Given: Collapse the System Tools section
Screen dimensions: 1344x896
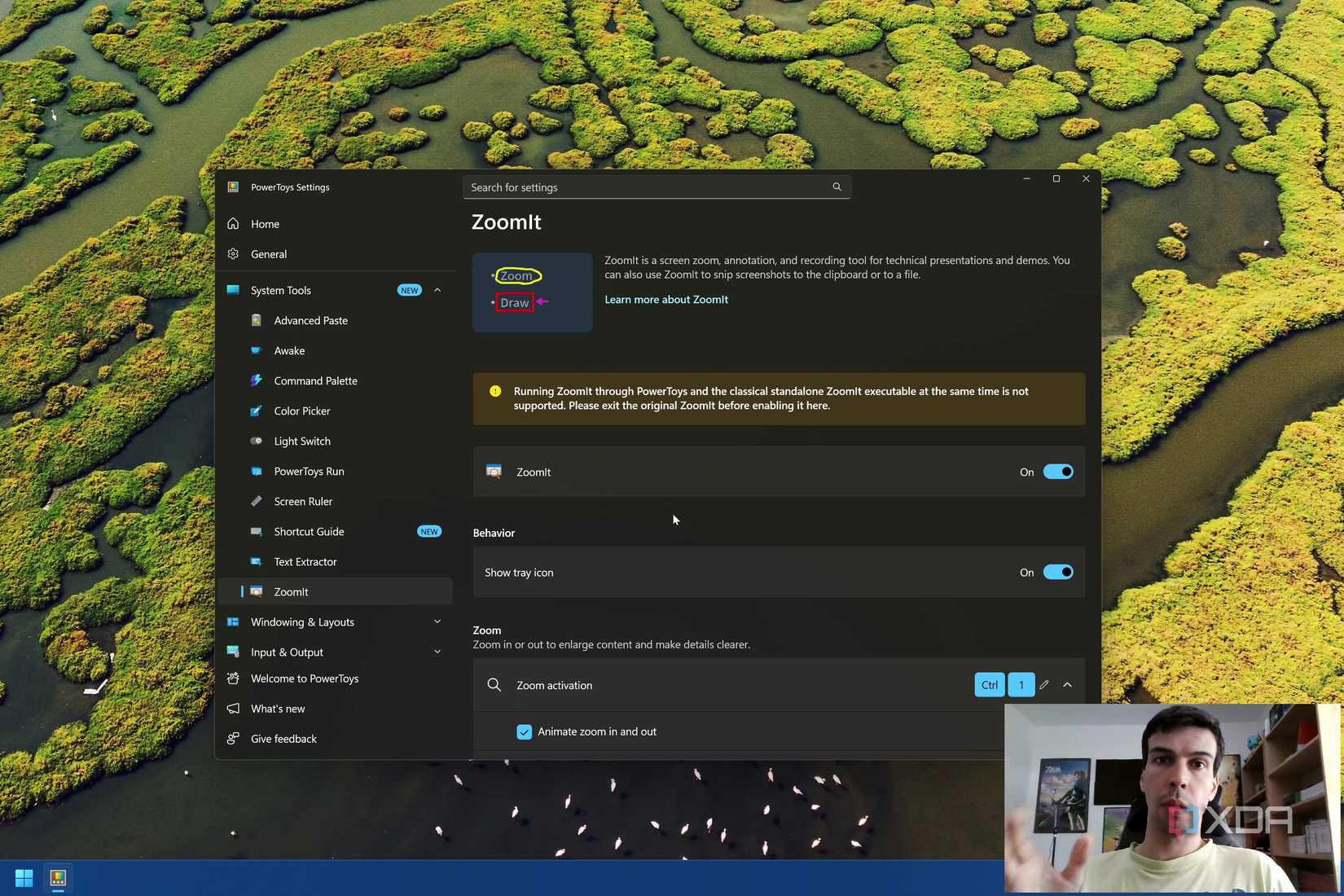Looking at the screenshot, I should coord(437,290).
